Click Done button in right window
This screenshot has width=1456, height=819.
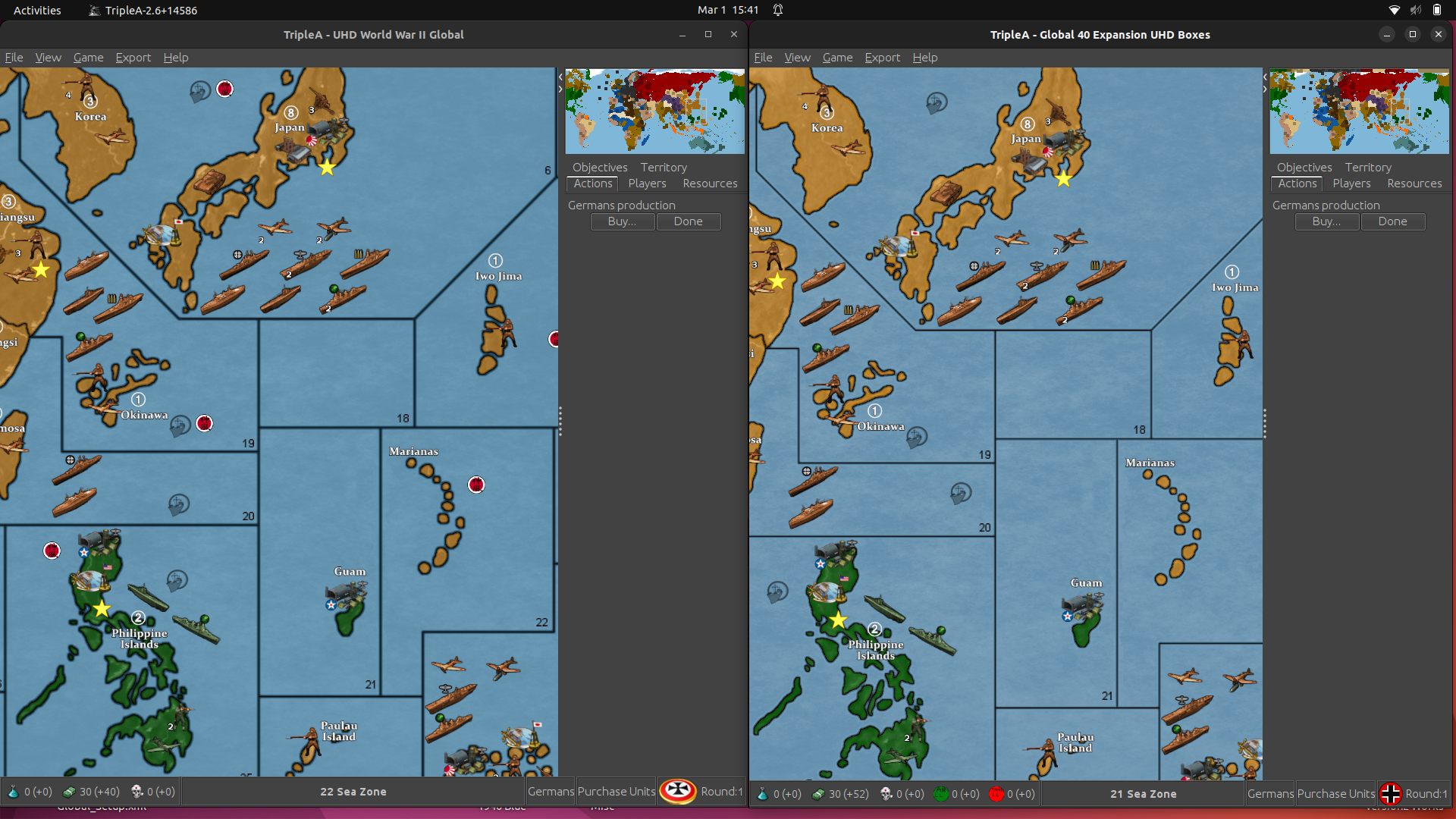point(1392,221)
